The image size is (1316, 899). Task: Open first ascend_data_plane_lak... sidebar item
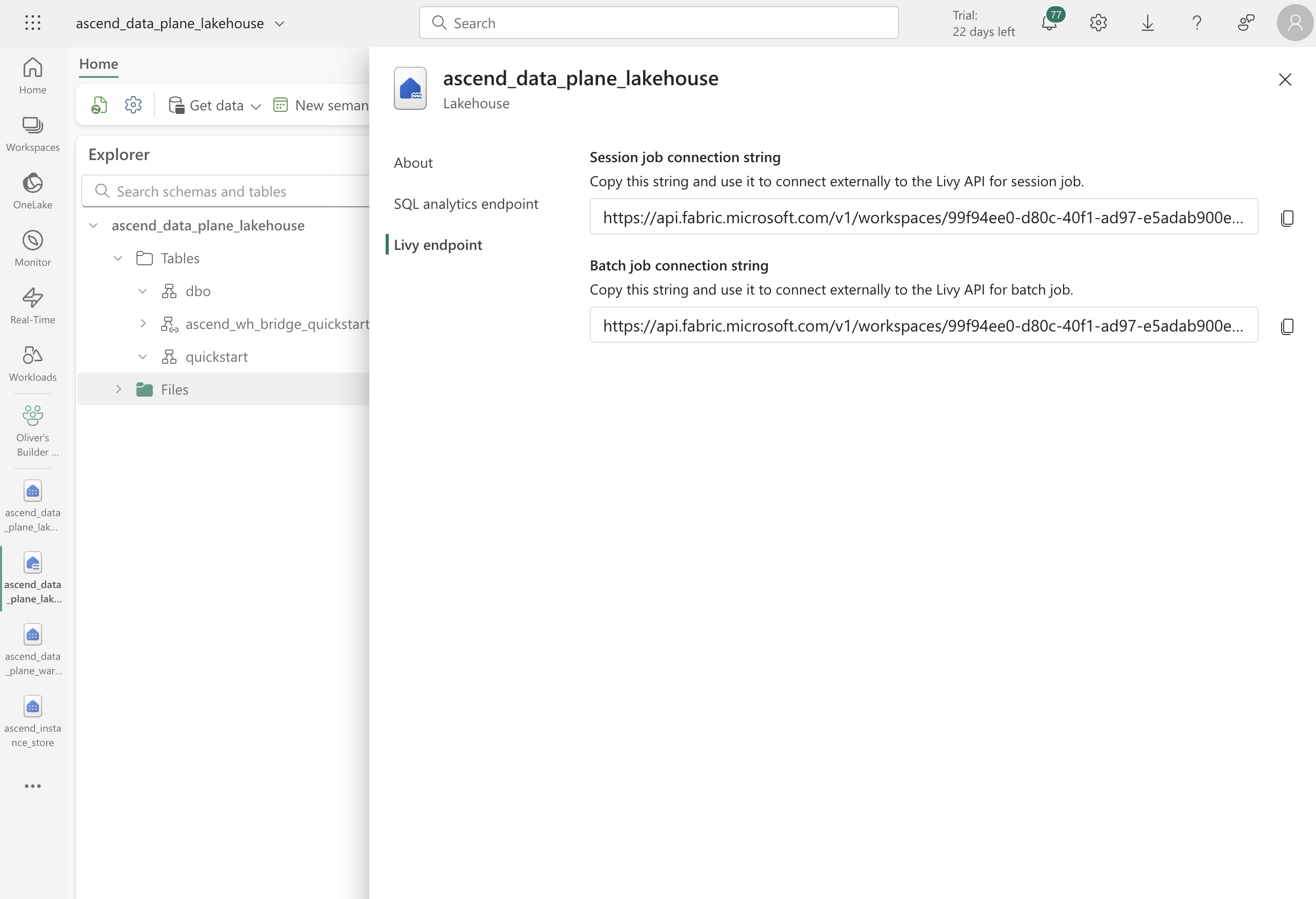[33, 506]
